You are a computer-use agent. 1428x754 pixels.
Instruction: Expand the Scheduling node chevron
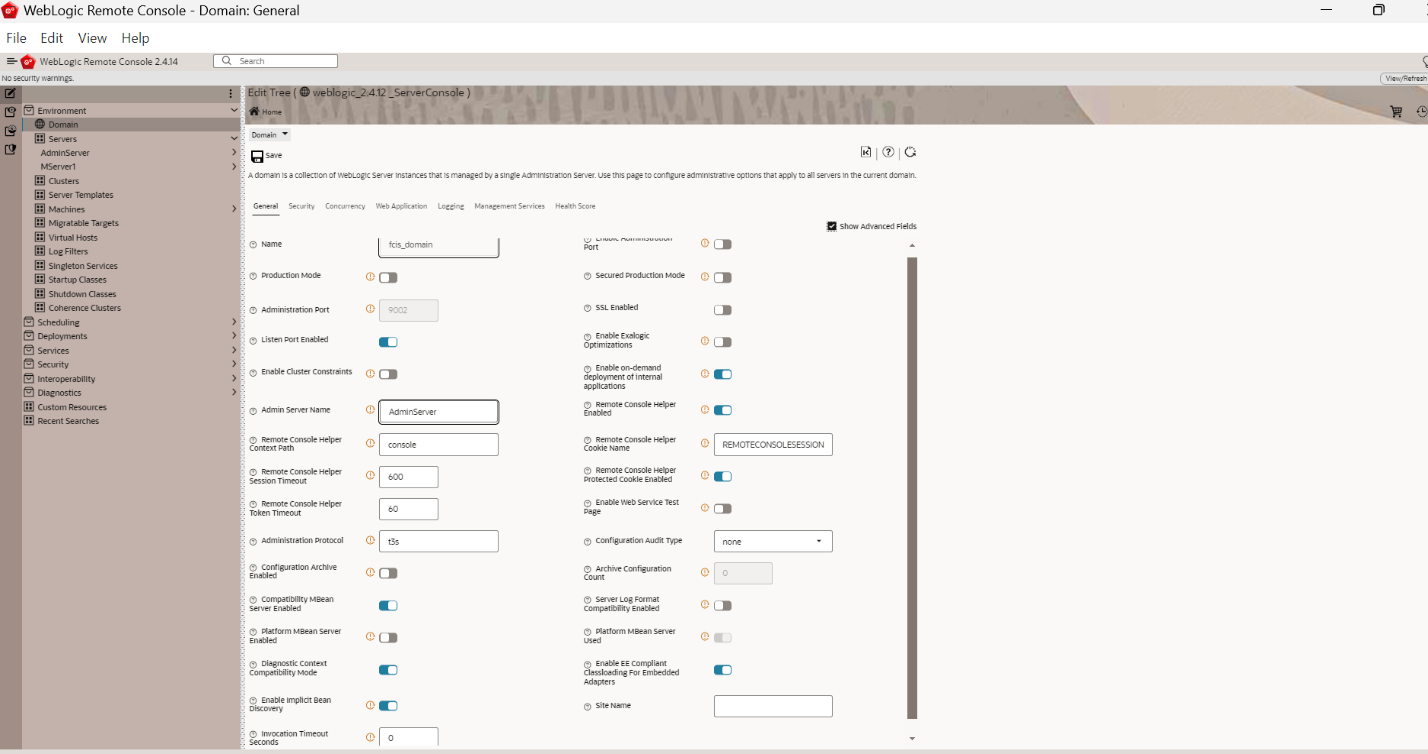(234, 322)
